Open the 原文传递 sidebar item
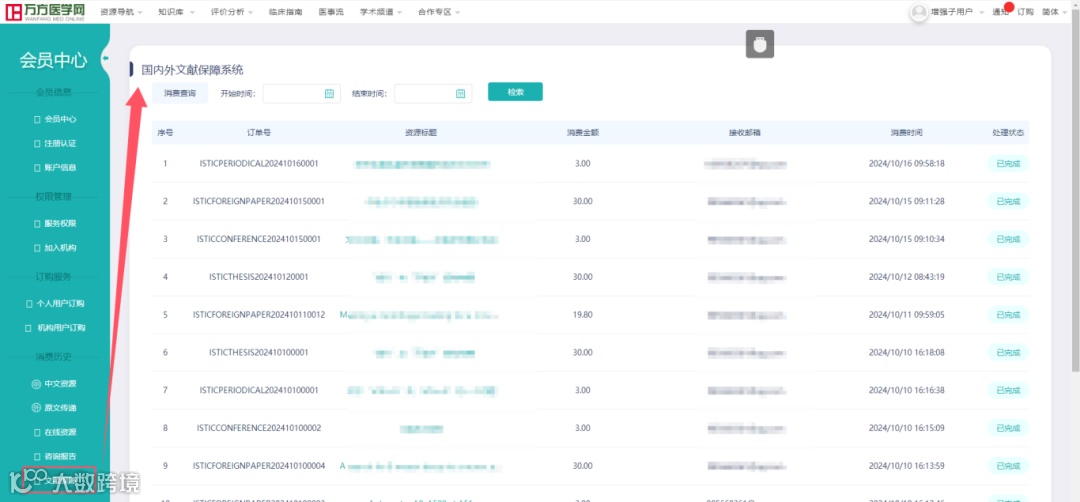The height and width of the screenshot is (502, 1080). click(x=54, y=408)
